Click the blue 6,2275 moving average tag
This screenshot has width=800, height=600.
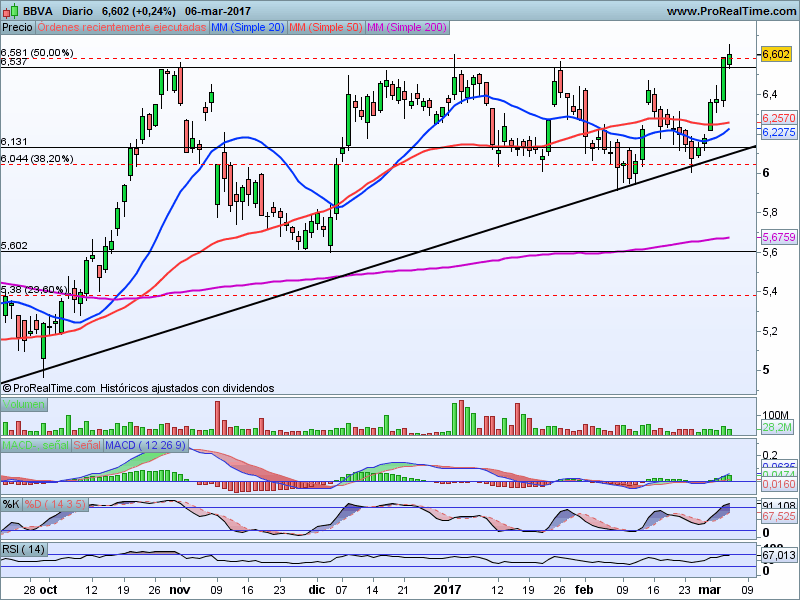pyautogui.click(x=779, y=133)
